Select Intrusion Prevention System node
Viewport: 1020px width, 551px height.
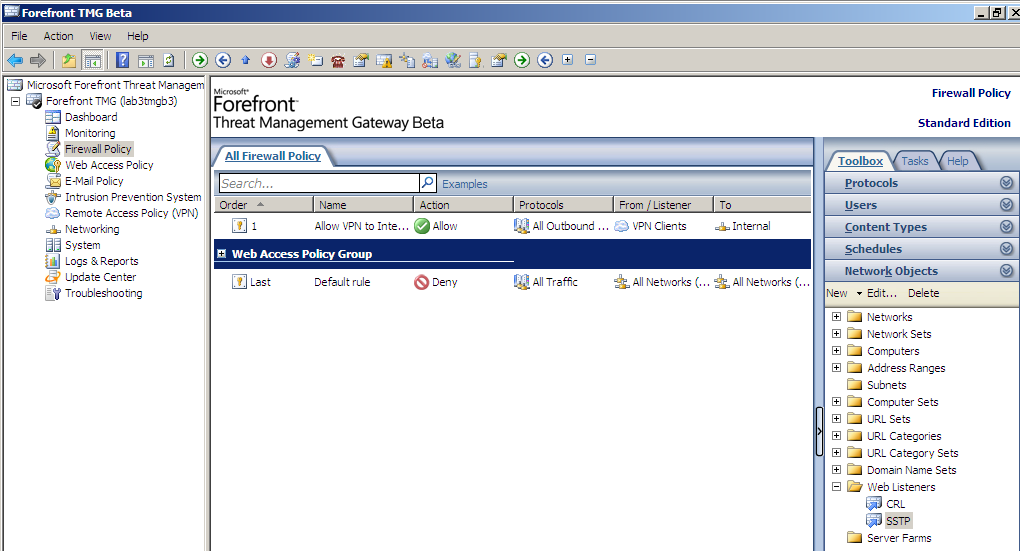click(x=133, y=197)
